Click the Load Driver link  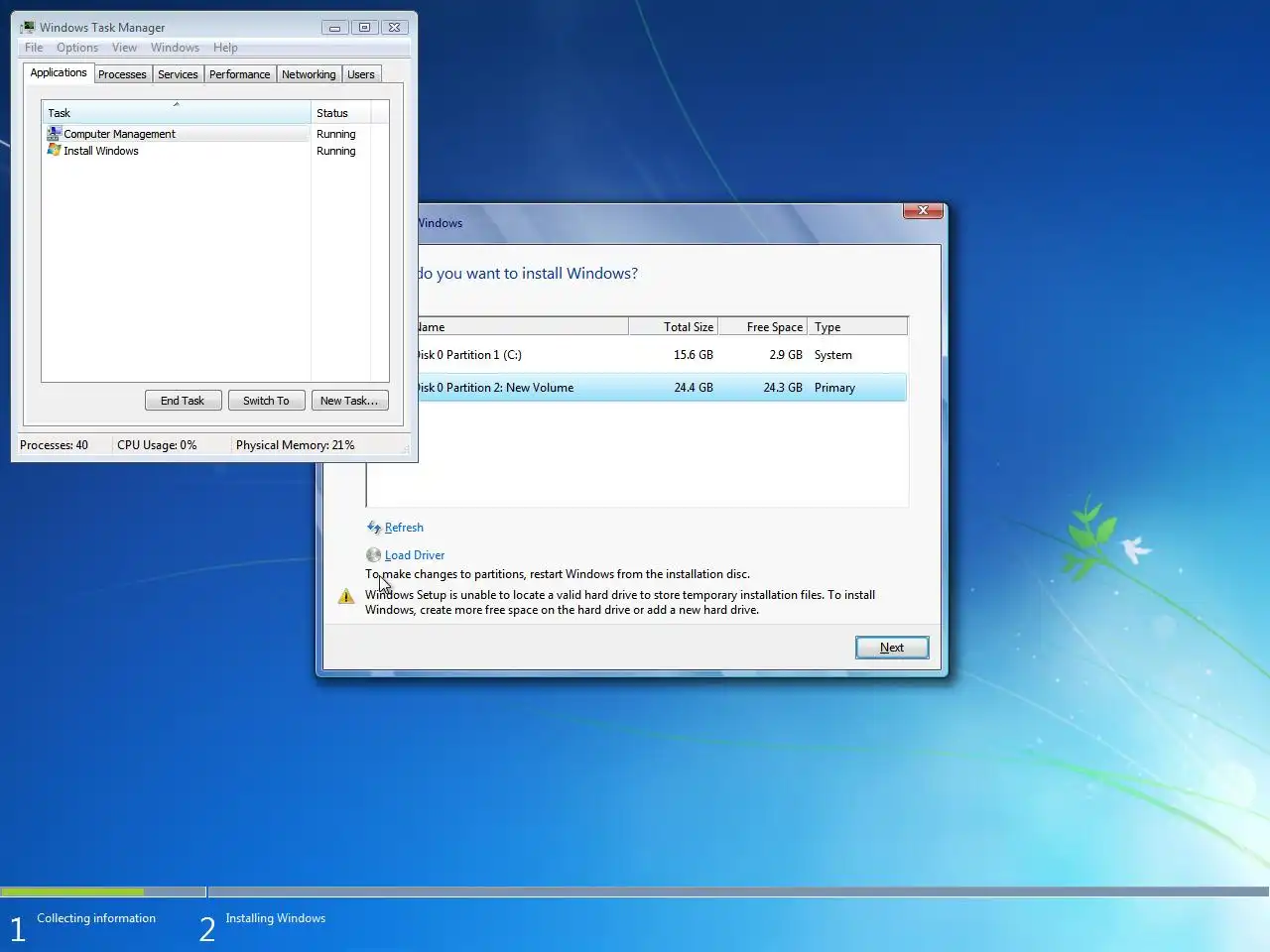(415, 555)
